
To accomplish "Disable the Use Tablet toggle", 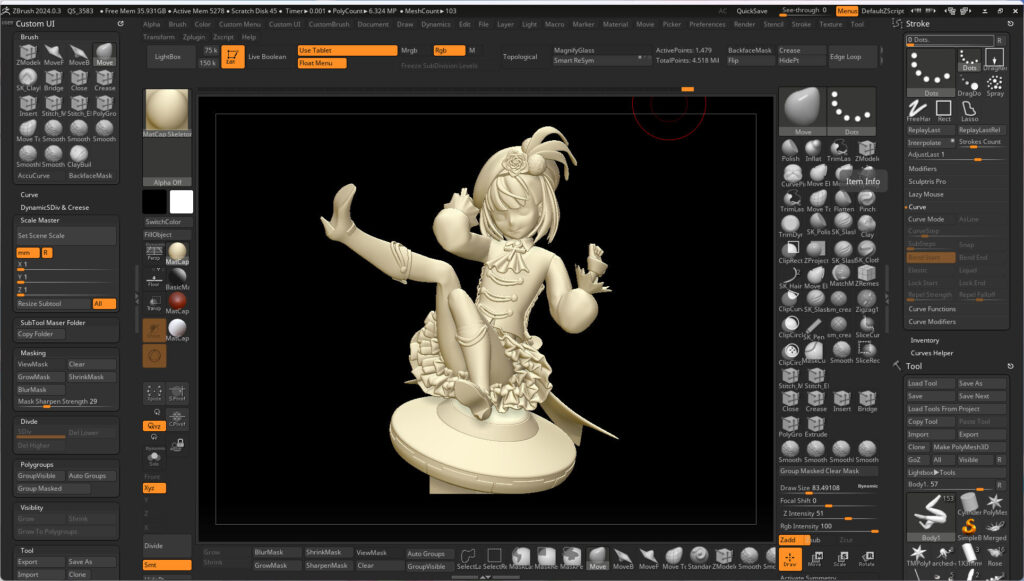I will (346, 50).
